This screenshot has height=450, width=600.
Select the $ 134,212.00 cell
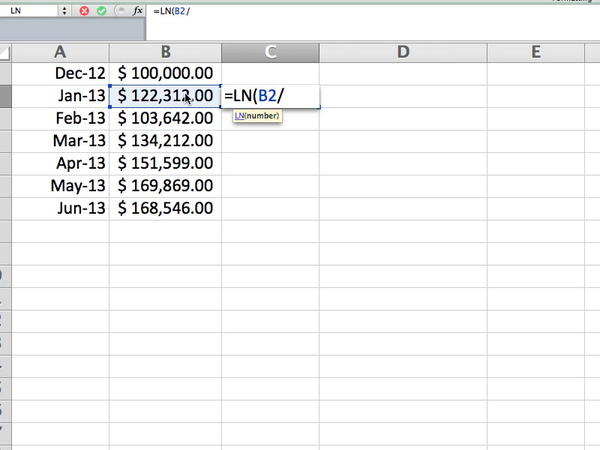(x=165, y=141)
